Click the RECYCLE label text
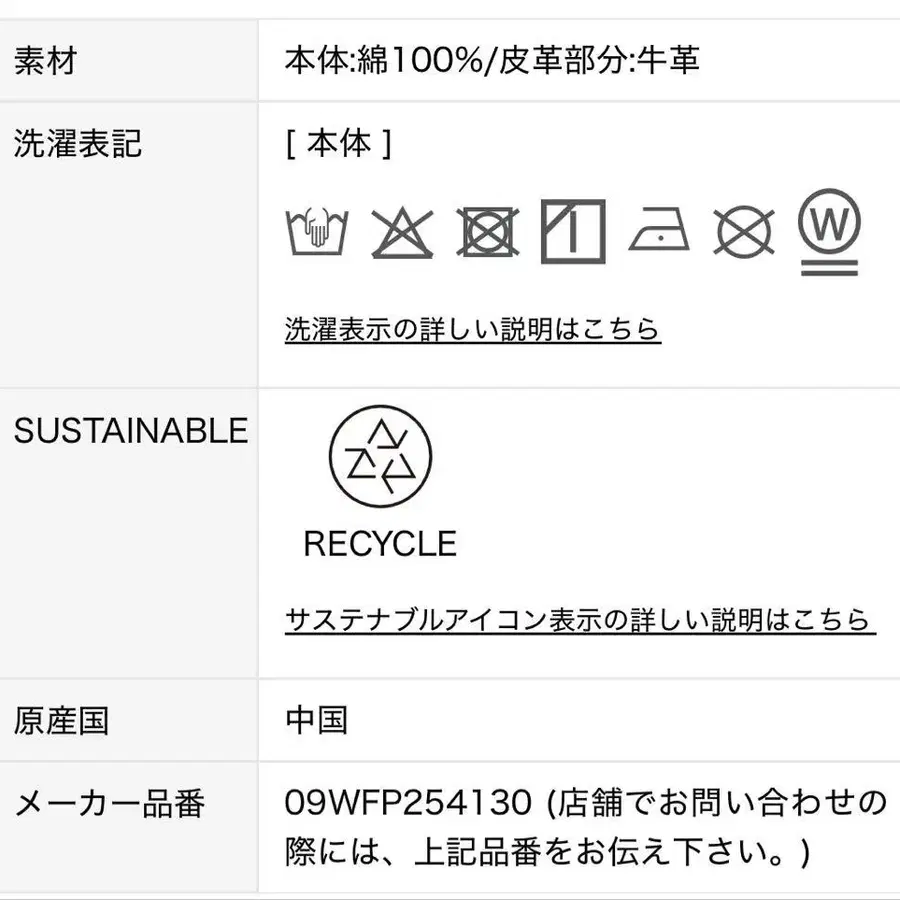The width and height of the screenshot is (900, 900). click(x=380, y=544)
